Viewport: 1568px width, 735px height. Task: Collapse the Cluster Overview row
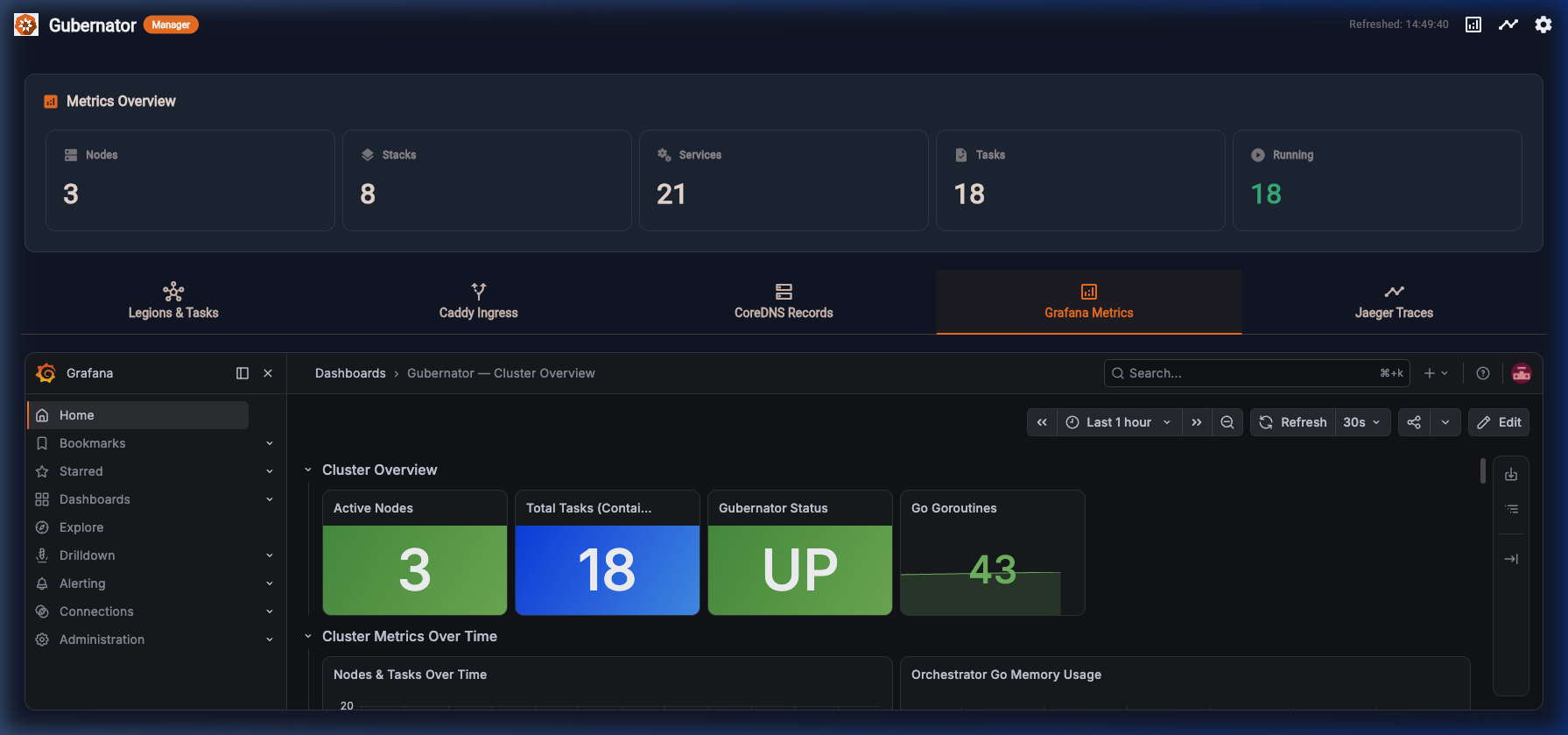308,470
